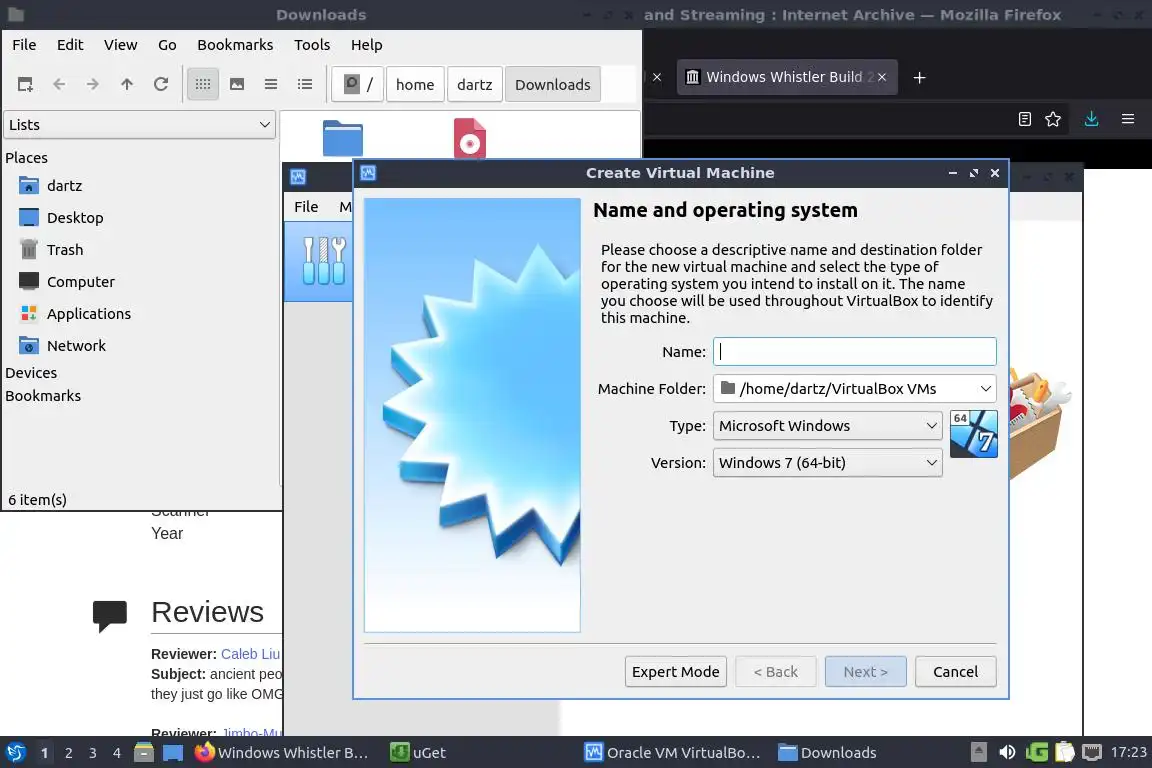This screenshot has width=1152, height=768.
Task: Open file manager launcher in taskbar
Action: [144, 753]
